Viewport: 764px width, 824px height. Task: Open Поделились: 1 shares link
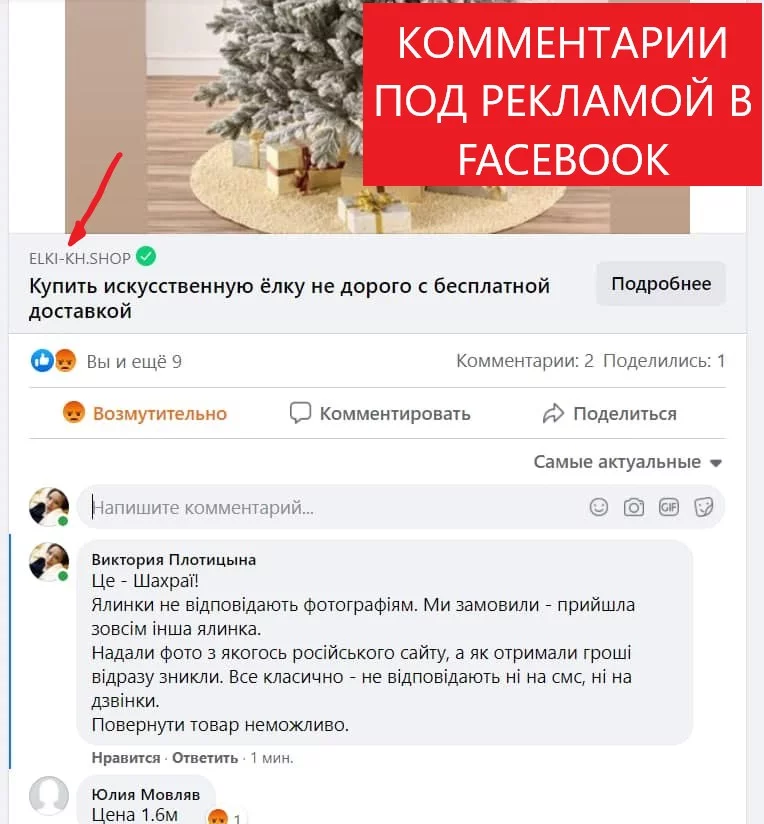(x=664, y=361)
